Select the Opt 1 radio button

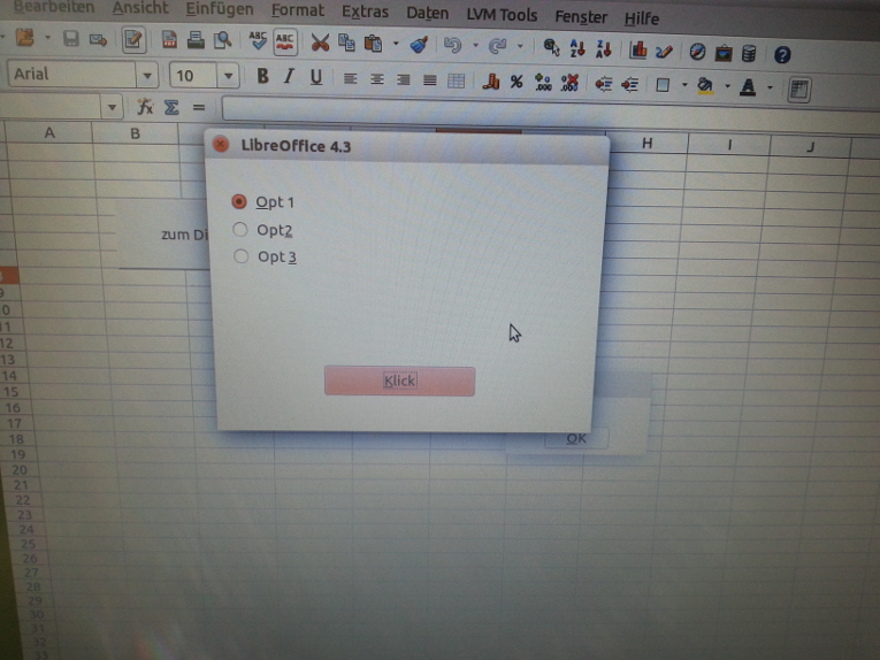[239, 201]
